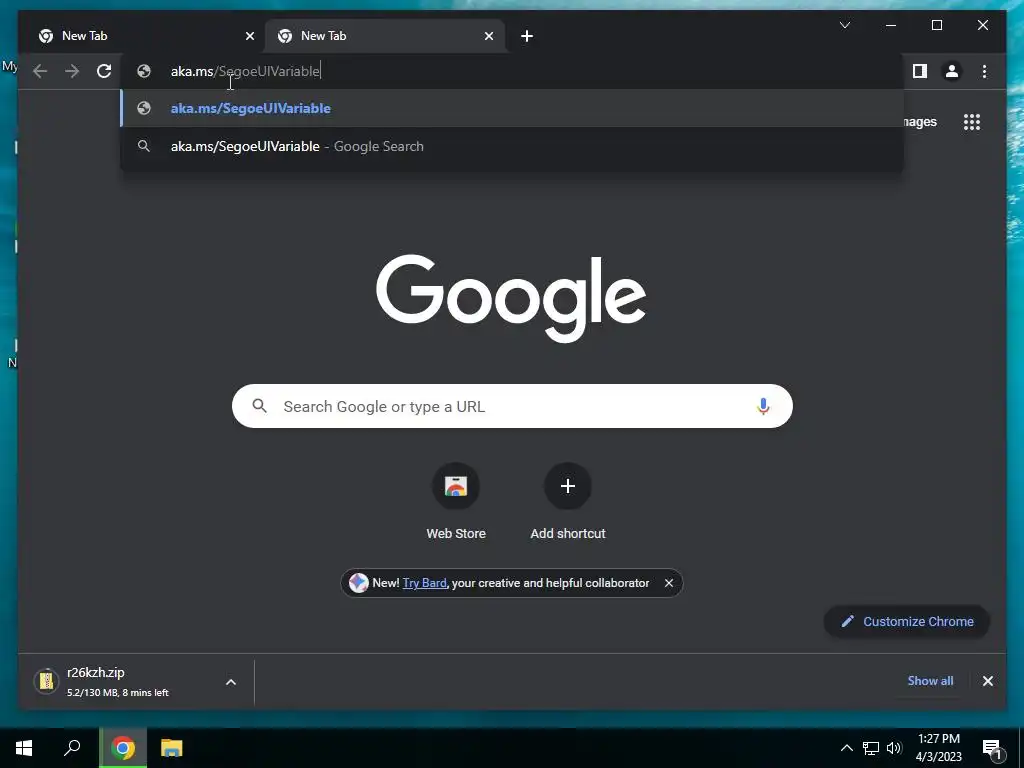
Task: Close the first New Tab
Action: [x=249, y=37]
